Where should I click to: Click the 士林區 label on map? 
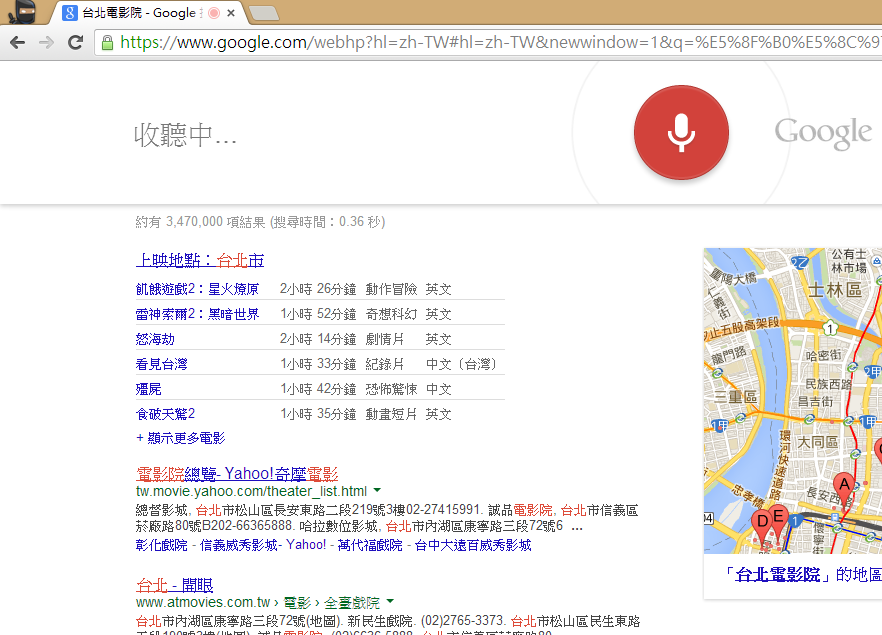835,290
